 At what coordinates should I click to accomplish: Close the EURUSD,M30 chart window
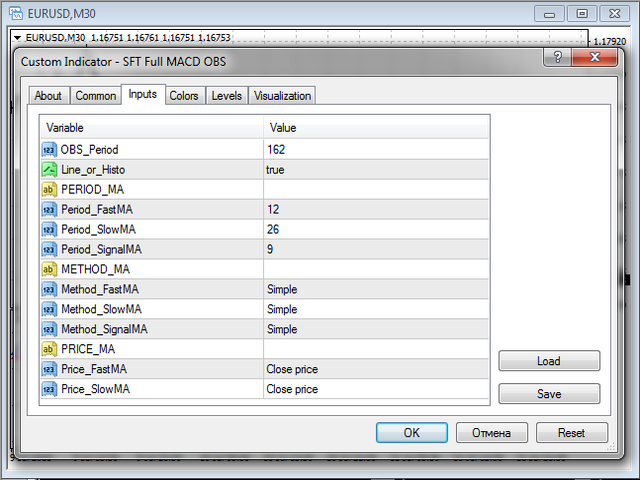(x=615, y=14)
